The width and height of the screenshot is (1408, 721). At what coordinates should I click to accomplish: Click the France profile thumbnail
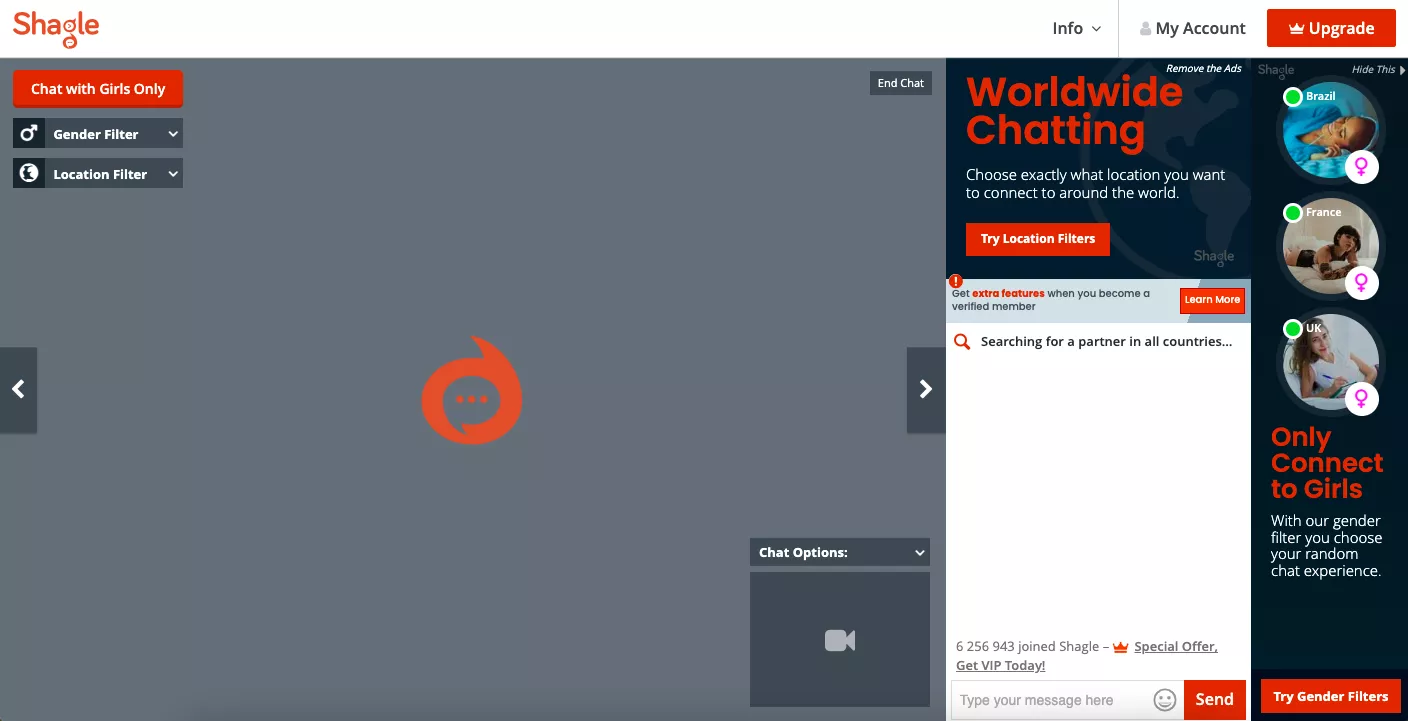click(1330, 247)
